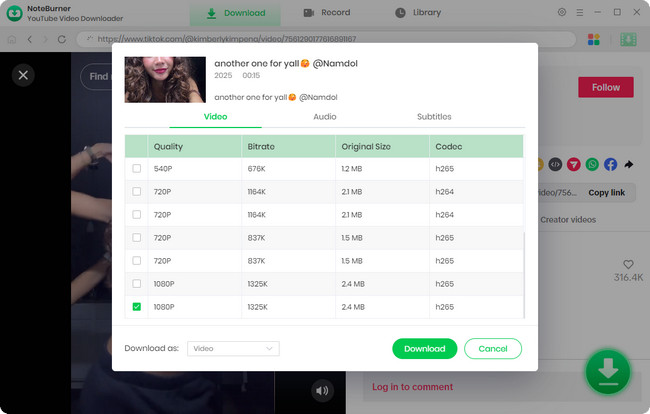Click the video thumbnail in dialog

pyautogui.click(x=165, y=80)
